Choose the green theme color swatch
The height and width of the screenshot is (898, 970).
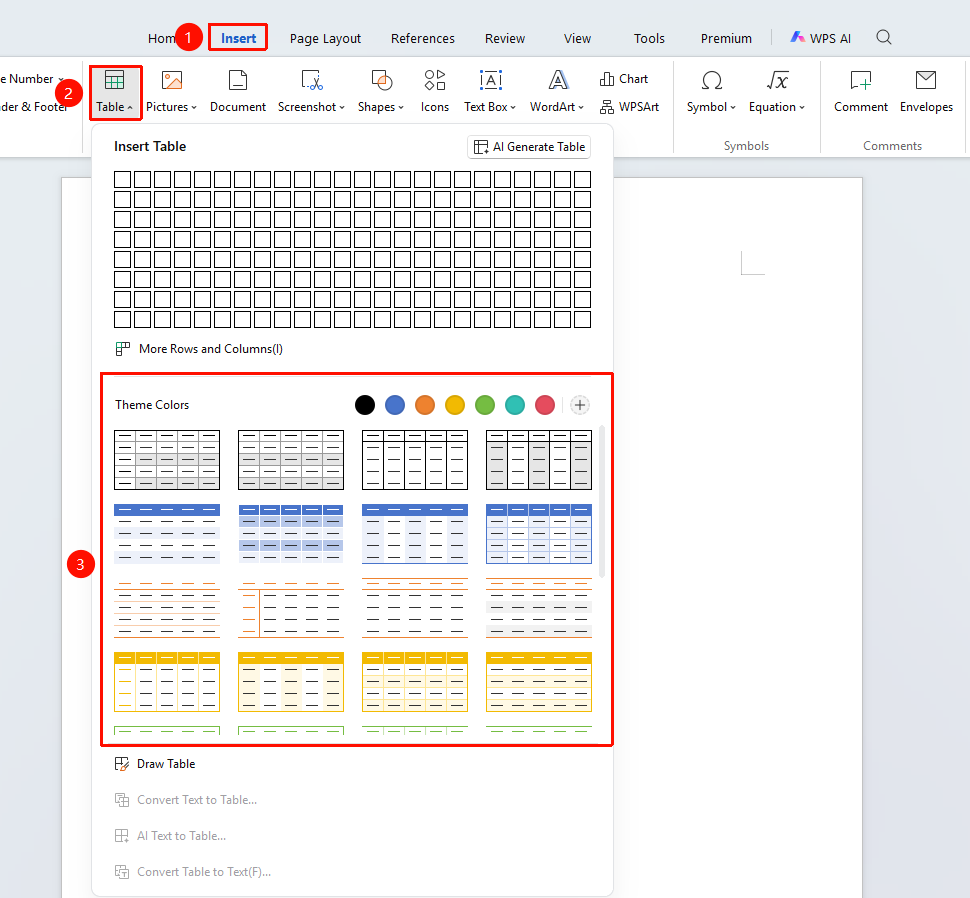pos(485,405)
